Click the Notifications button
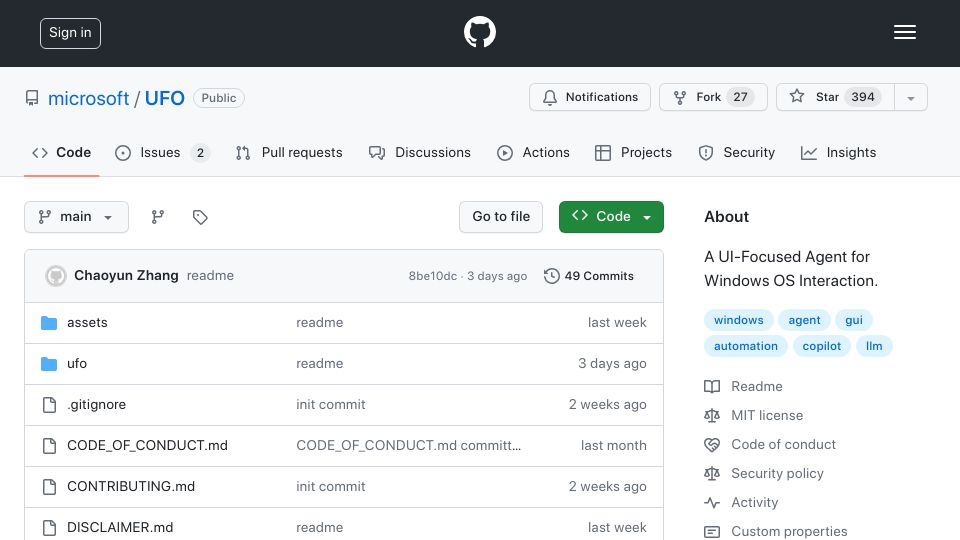The width and height of the screenshot is (960, 540). [x=590, y=97]
